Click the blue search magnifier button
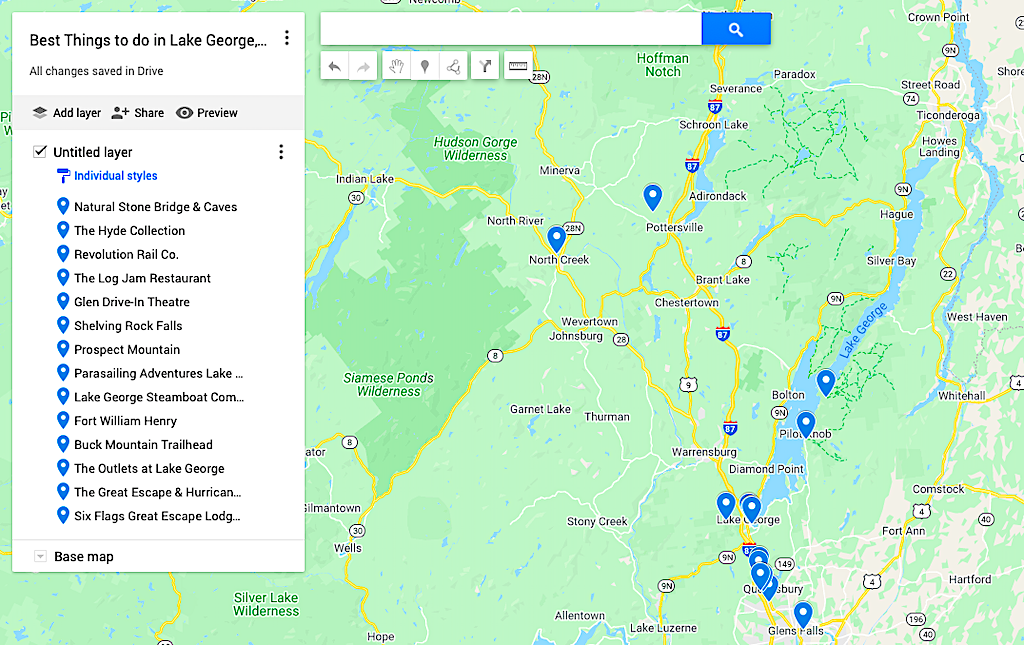Viewport: 1024px width, 645px height. point(736,29)
